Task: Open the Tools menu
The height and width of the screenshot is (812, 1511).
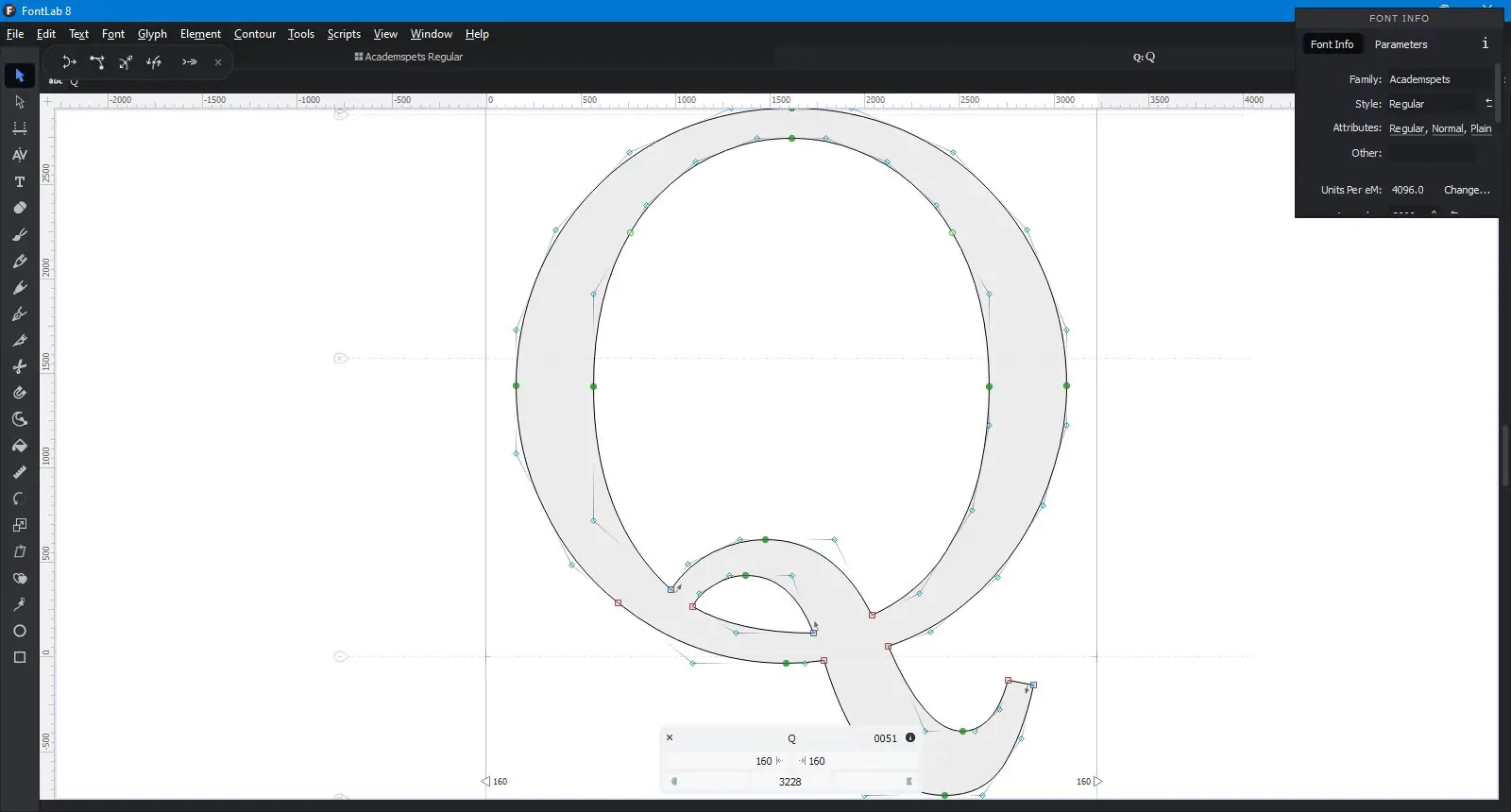Action: [301, 34]
